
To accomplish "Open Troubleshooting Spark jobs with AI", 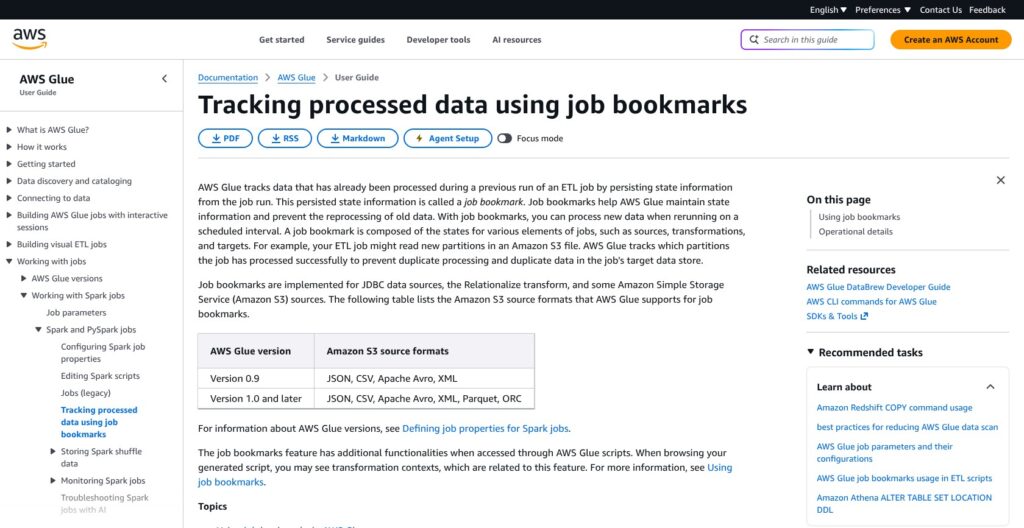I will tap(104, 504).
